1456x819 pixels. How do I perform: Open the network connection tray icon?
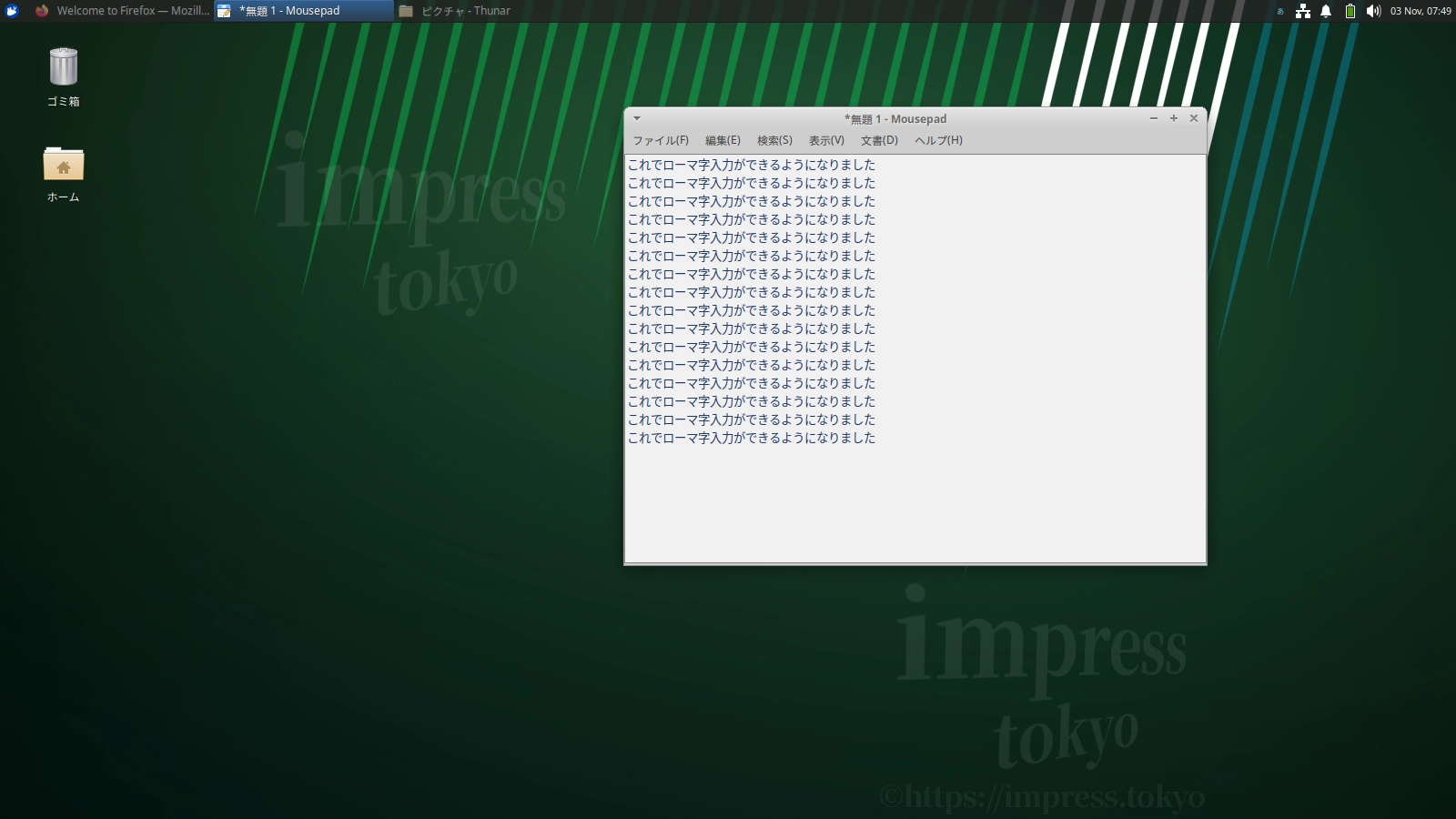1303,11
